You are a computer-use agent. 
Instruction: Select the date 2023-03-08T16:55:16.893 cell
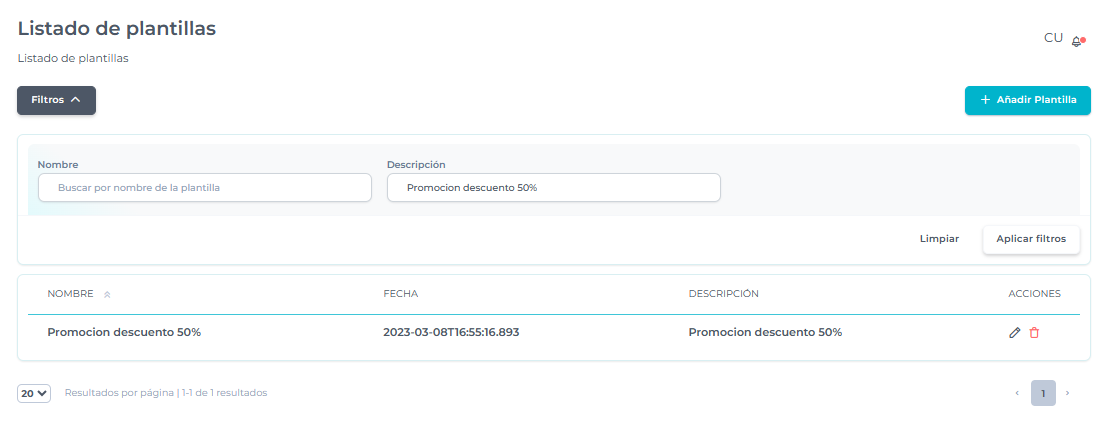click(451, 332)
